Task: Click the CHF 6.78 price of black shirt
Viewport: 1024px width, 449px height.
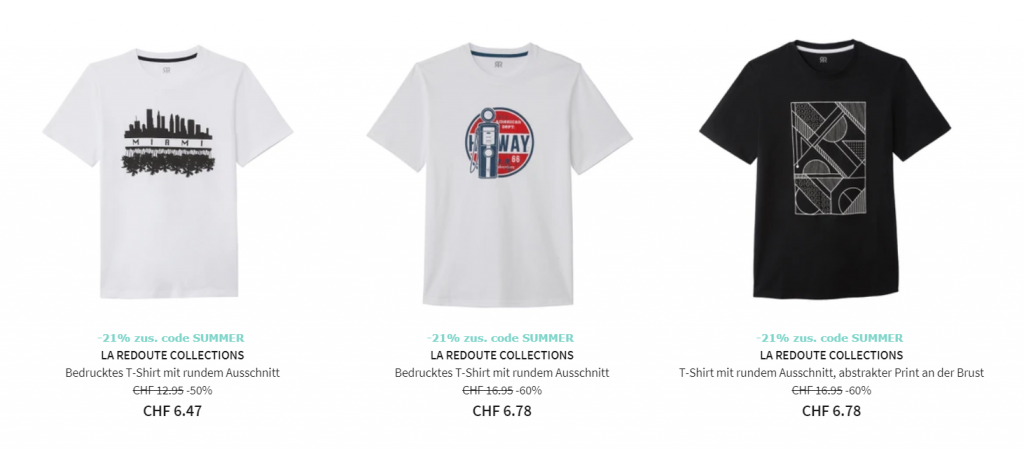Action: click(831, 411)
